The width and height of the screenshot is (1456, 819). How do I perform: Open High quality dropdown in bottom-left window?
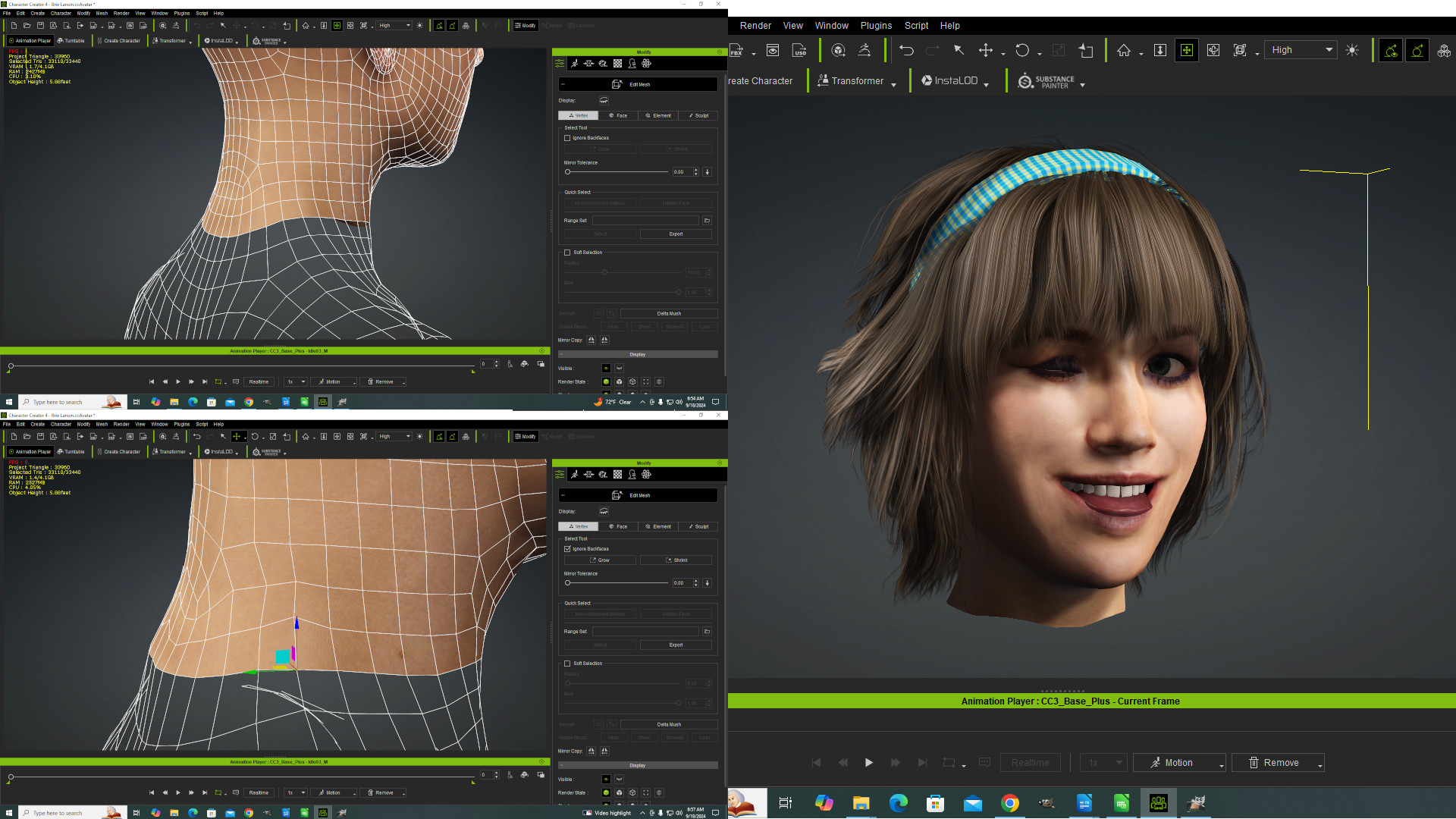coord(395,437)
